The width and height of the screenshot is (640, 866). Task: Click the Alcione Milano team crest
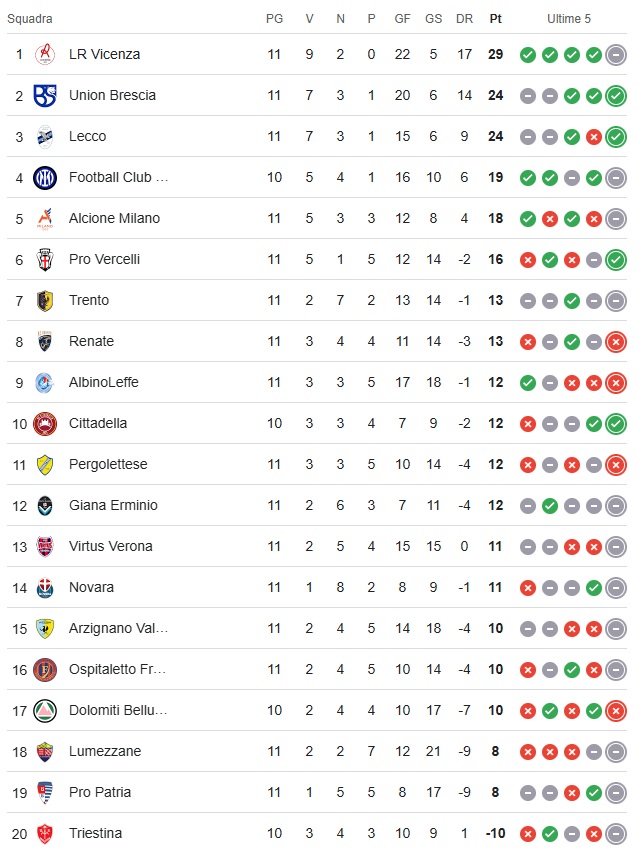coord(45,218)
